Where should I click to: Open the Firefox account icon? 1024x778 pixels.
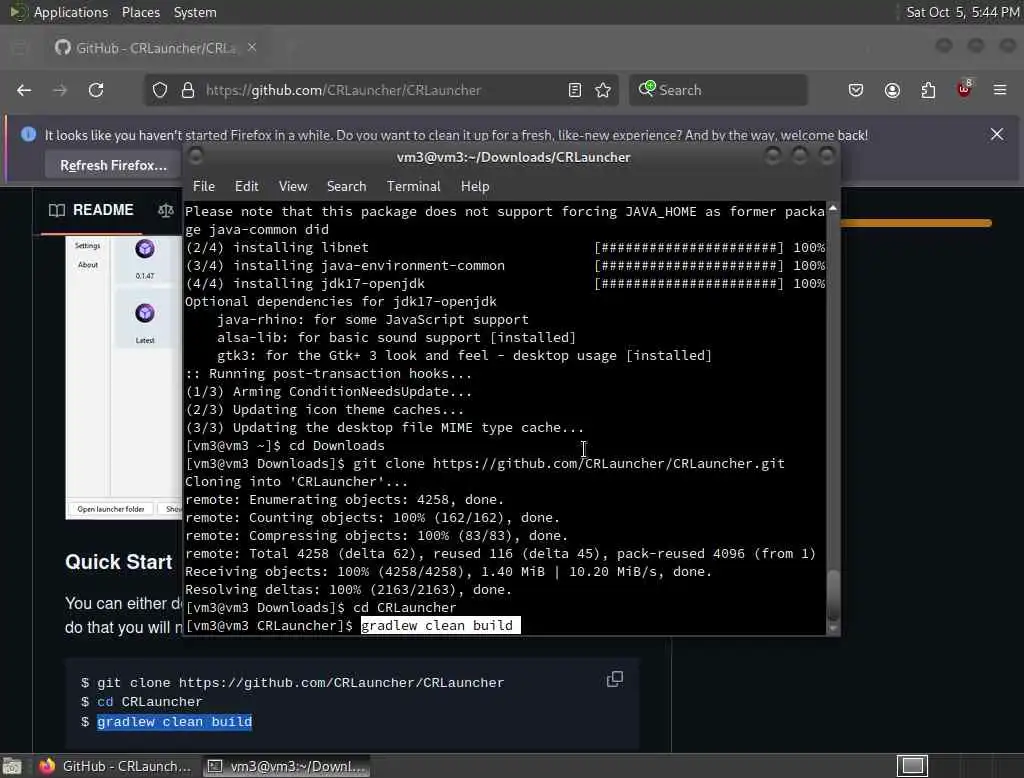click(x=892, y=90)
